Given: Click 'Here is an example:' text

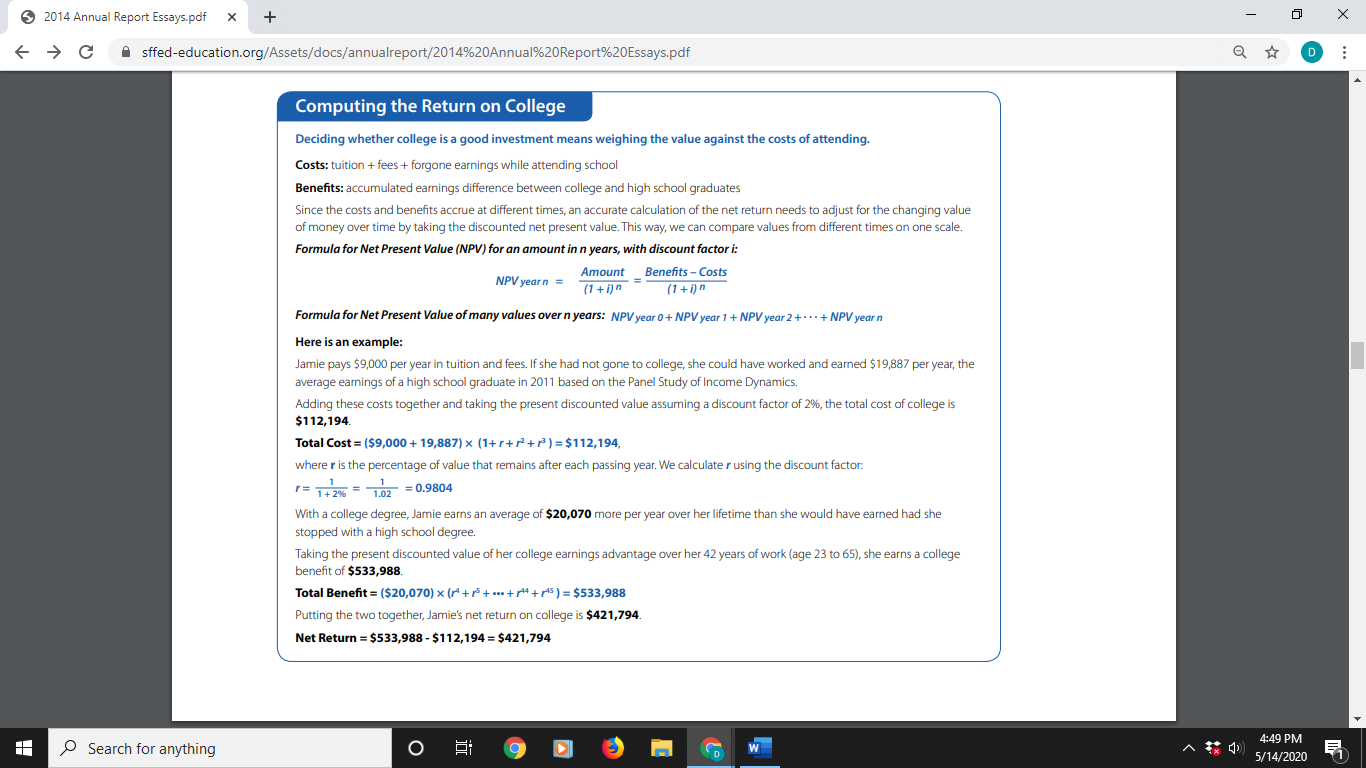Looking at the screenshot, I should (349, 342).
